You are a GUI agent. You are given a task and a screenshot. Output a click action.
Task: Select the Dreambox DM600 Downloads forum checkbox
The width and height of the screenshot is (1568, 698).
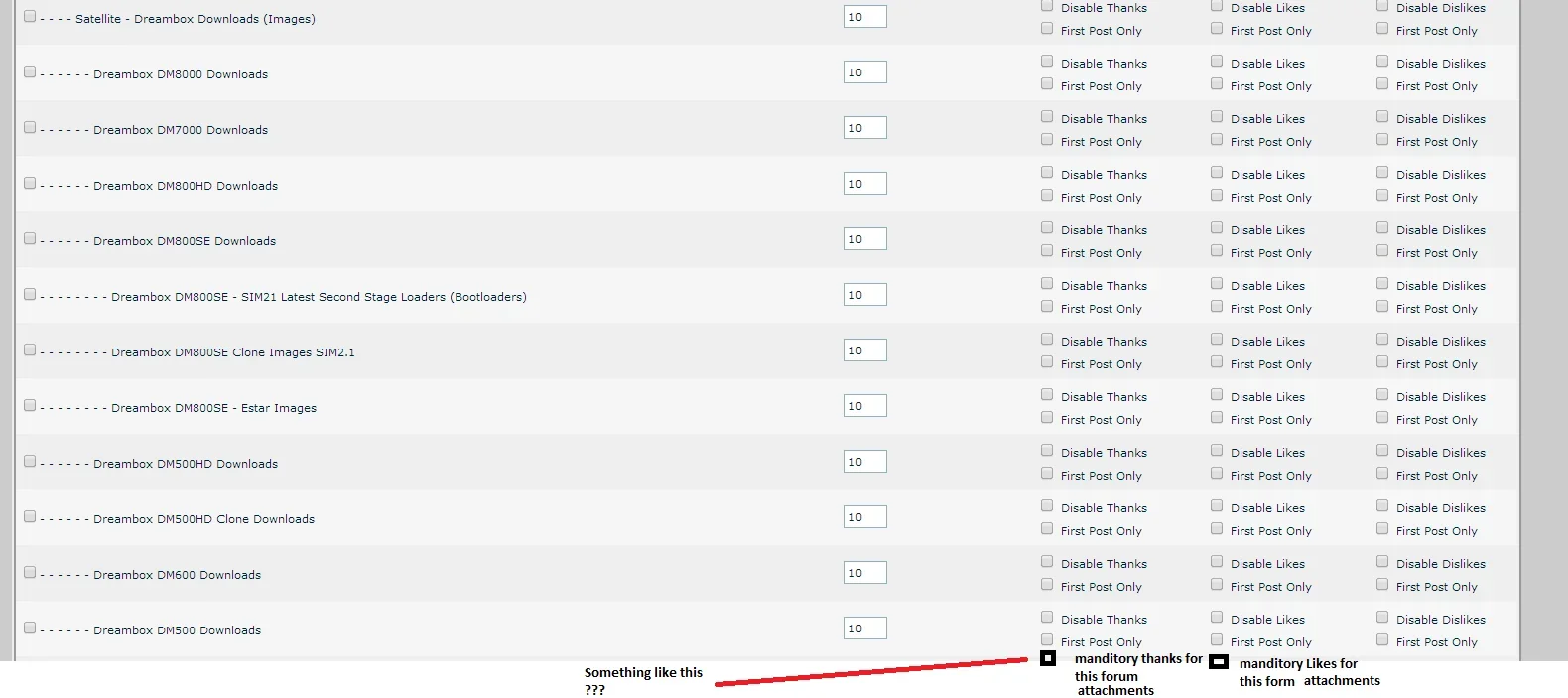(x=30, y=572)
